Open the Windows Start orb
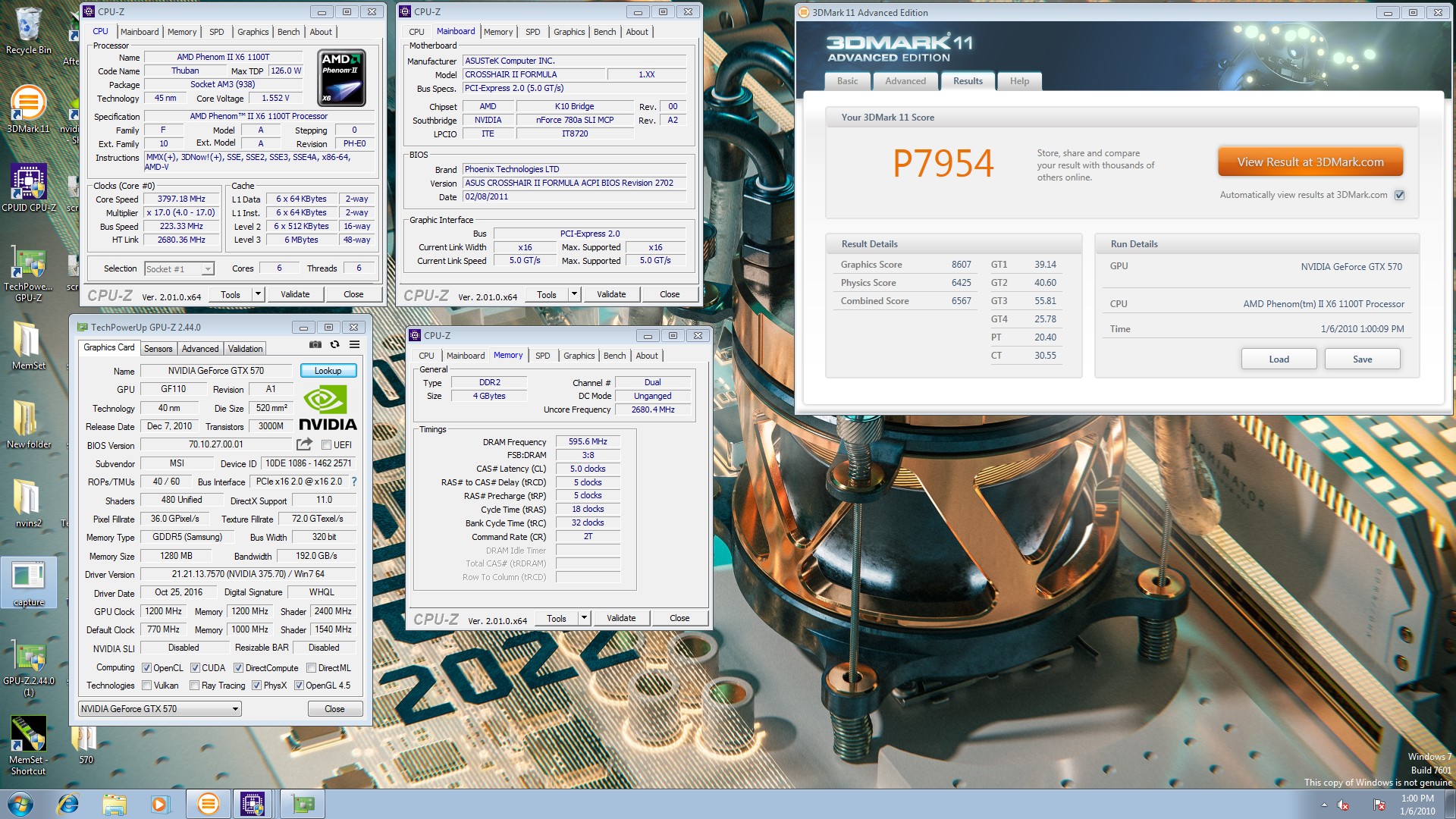Screen dimensions: 1456x819 (x=20, y=804)
